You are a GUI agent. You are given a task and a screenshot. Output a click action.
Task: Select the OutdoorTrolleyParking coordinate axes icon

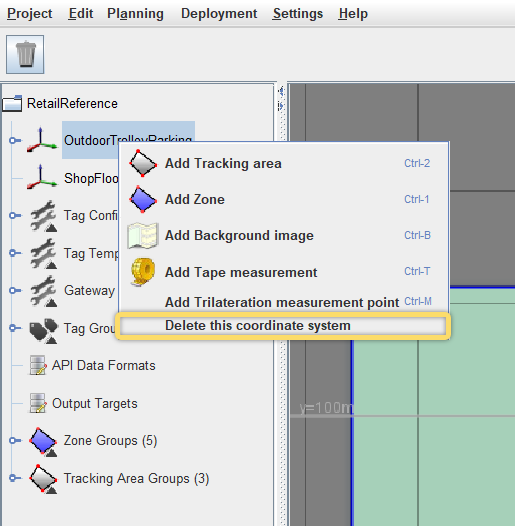(x=42, y=140)
